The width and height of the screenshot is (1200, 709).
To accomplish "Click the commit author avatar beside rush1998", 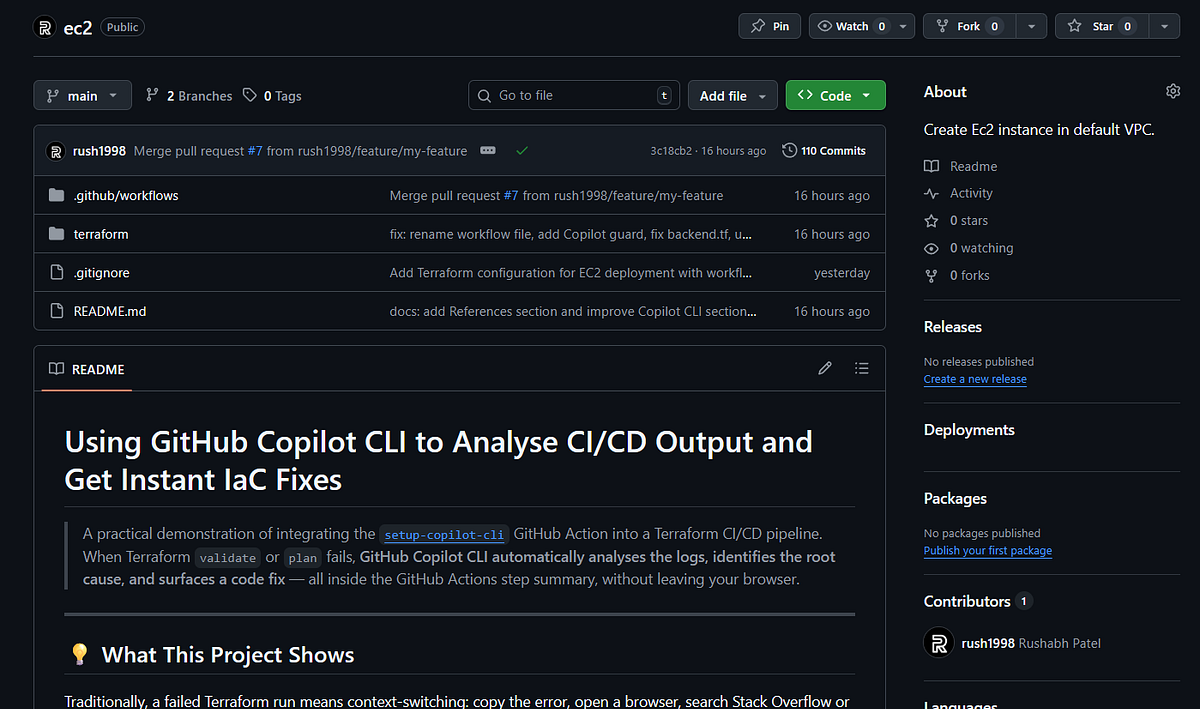I will click(x=56, y=151).
